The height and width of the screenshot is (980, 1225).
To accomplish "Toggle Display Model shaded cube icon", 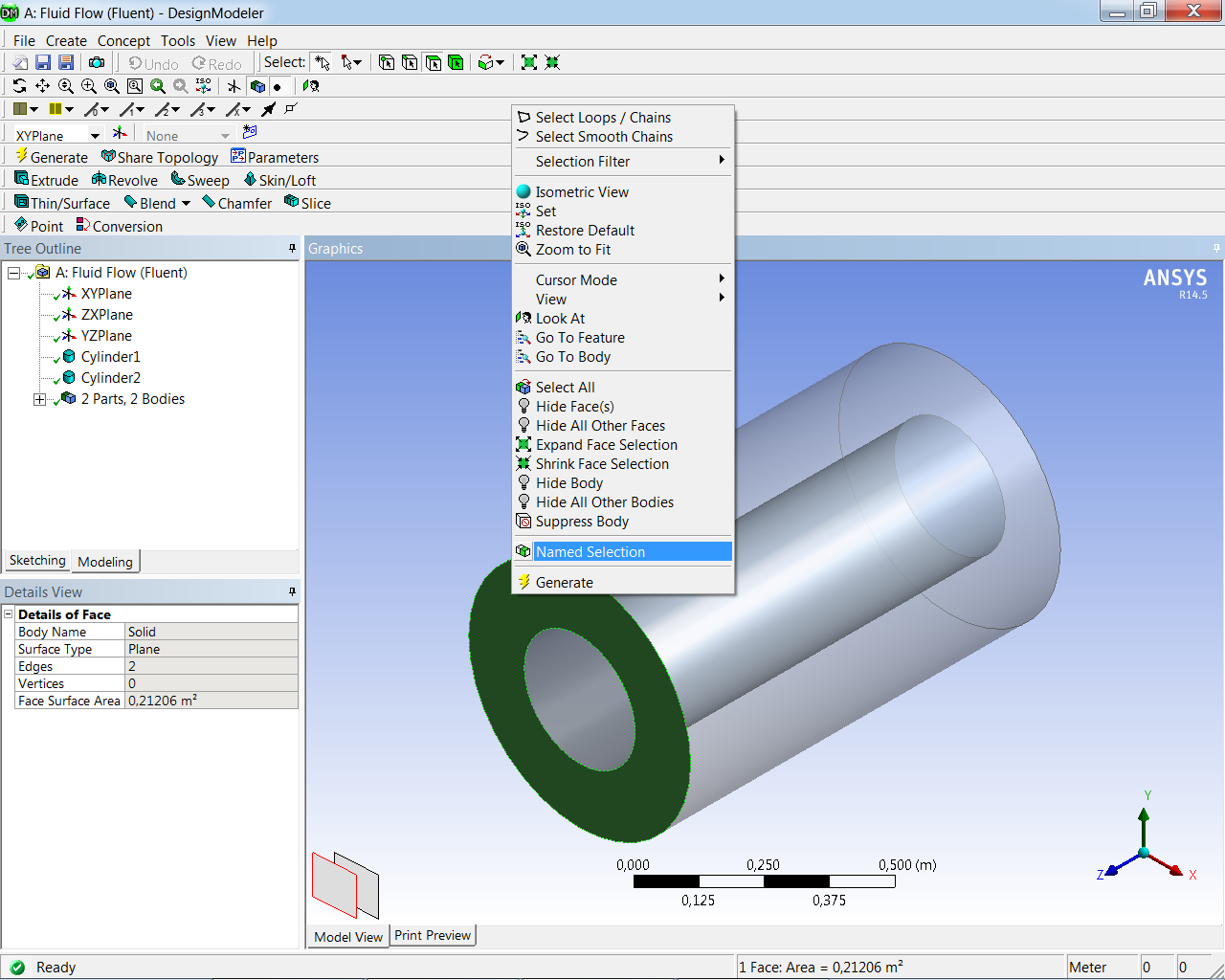I will pyautogui.click(x=257, y=86).
